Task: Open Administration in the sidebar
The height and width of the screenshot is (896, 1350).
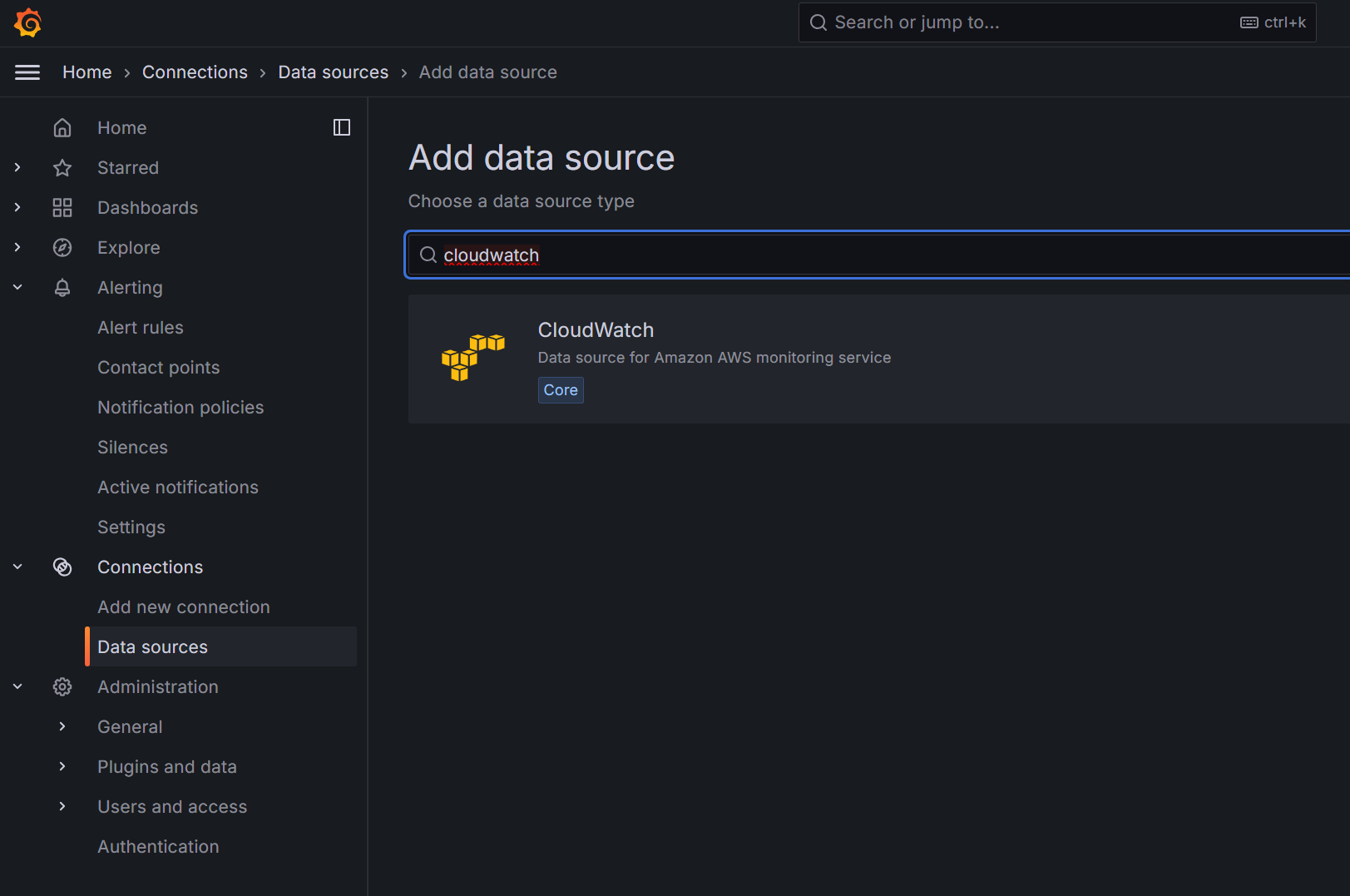Action: [158, 686]
